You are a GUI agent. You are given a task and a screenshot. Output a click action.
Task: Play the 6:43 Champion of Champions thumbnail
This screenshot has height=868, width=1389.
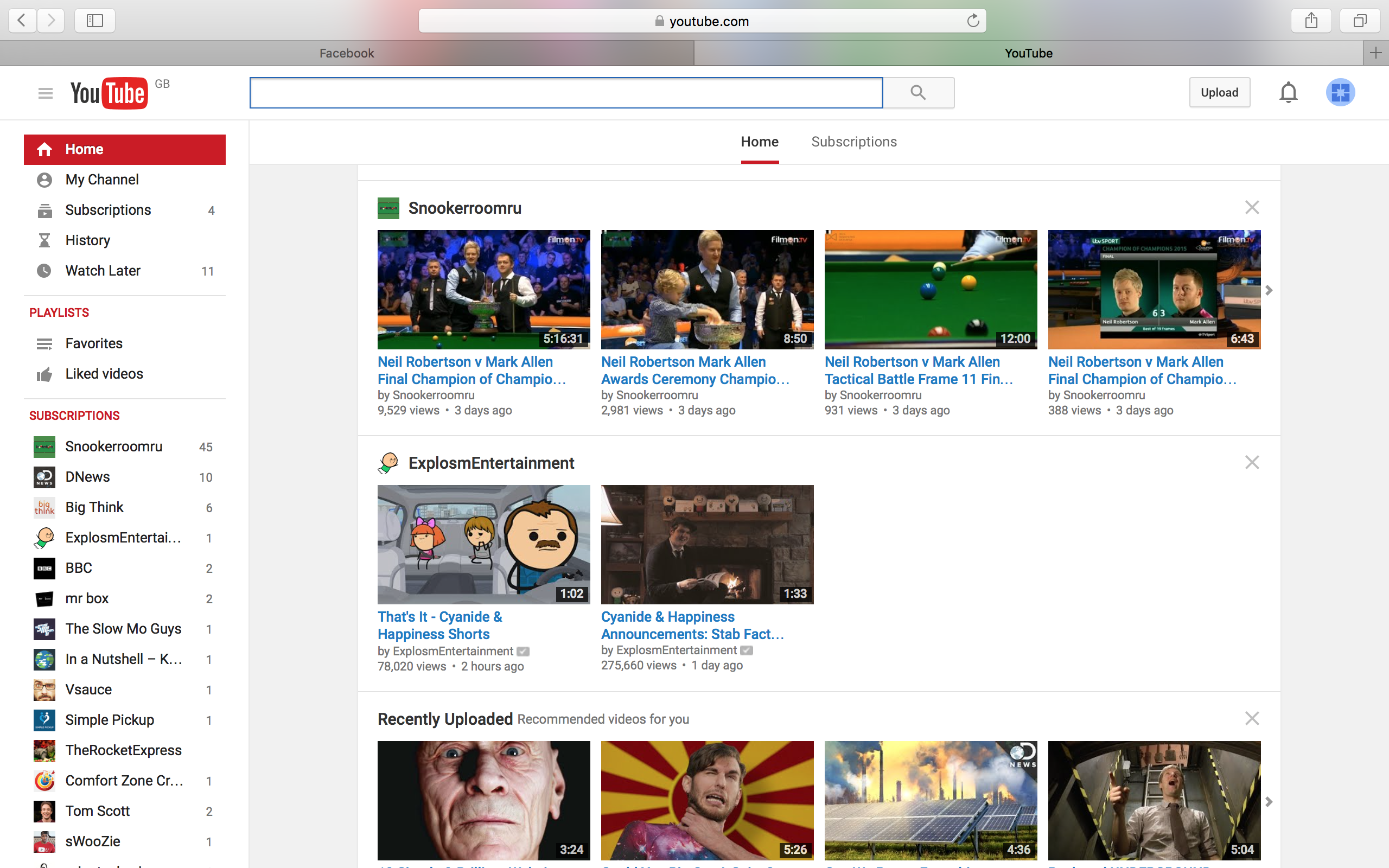pyautogui.click(x=1154, y=289)
